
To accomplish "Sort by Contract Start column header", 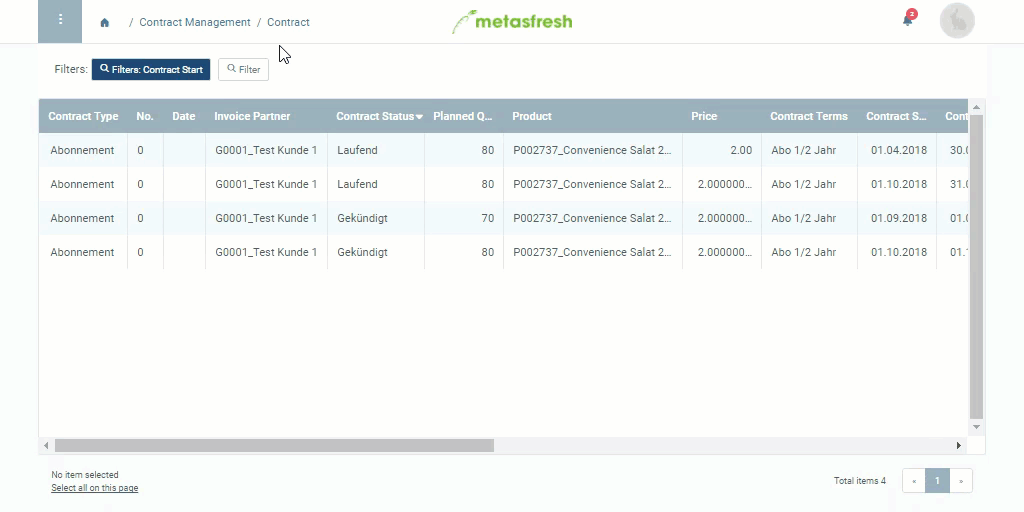I will point(896,116).
